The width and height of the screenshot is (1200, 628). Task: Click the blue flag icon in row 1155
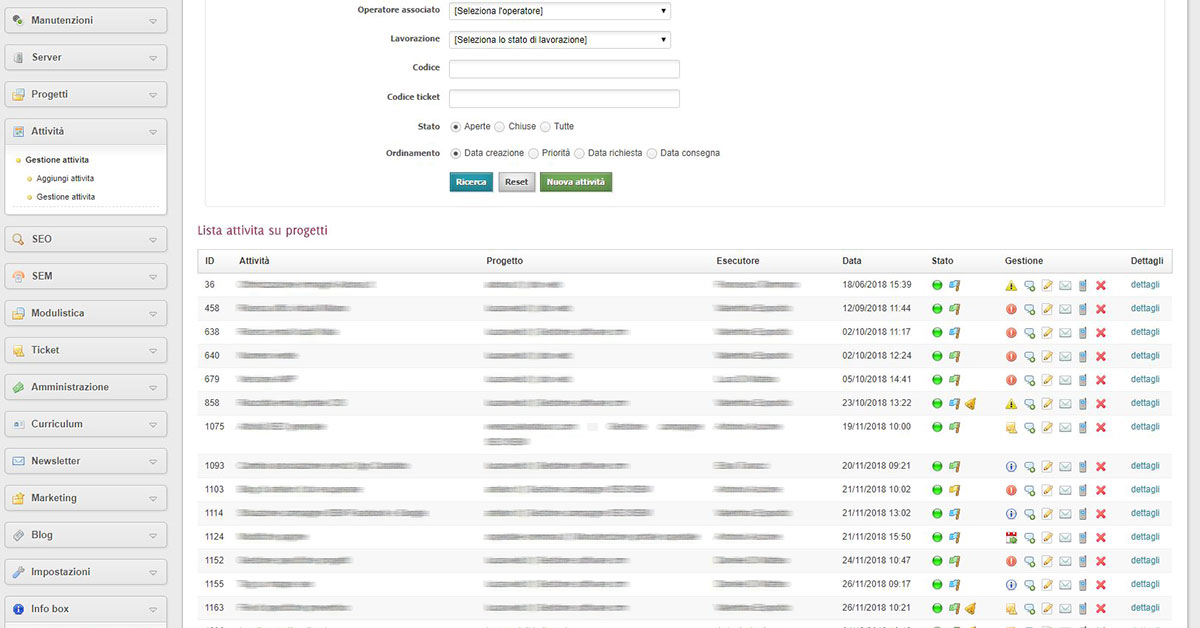[x=955, y=585]
